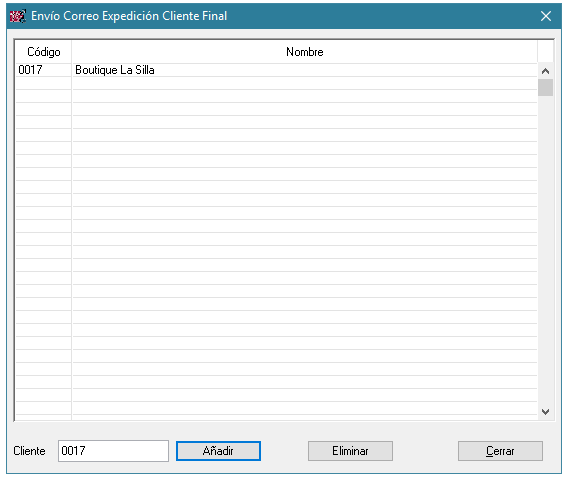Click the Añadir button
This screenshot has height=481, width=568.
tap(218, 451)
